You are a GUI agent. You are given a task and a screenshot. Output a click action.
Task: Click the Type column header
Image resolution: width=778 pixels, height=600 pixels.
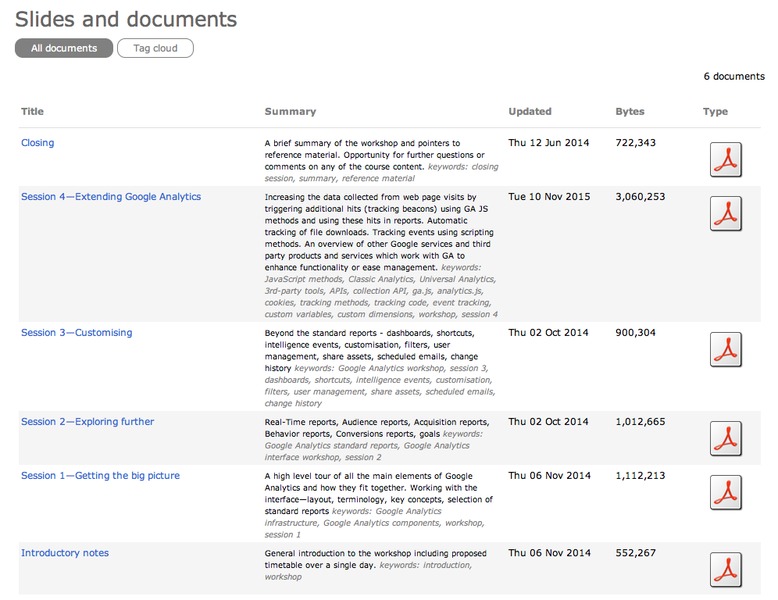[x=715, y=112]
